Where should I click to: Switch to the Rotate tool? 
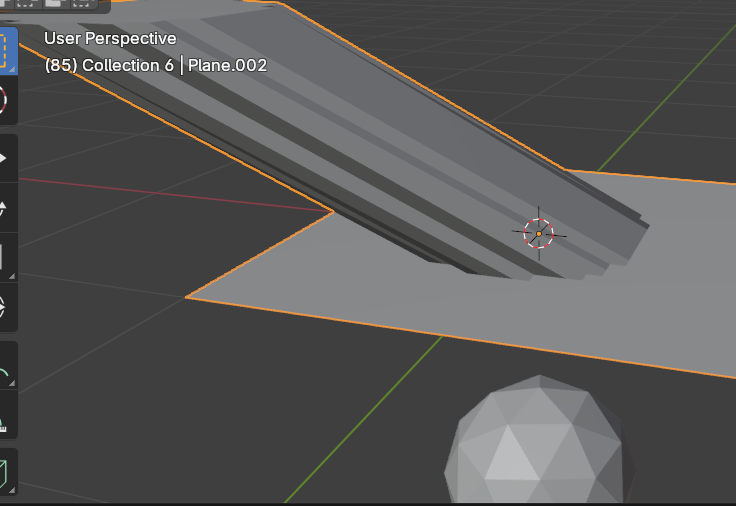coord(7,208)
